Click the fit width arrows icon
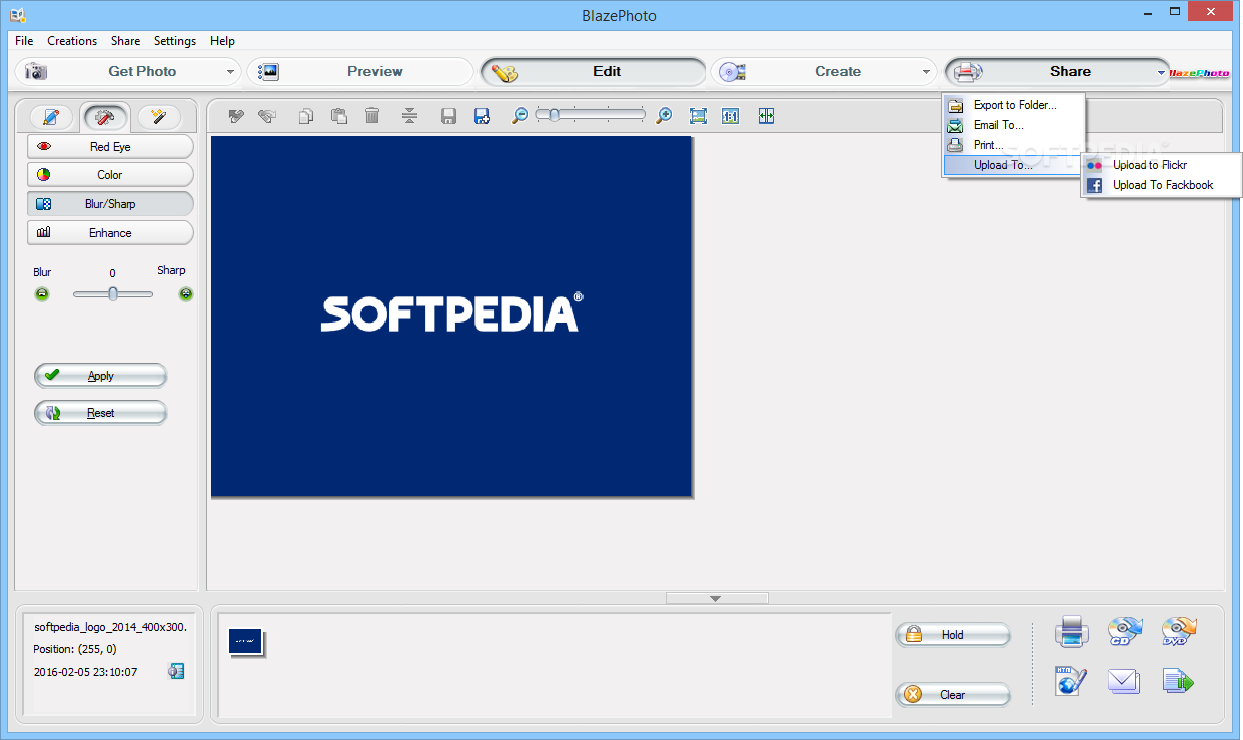Screen dimensions: 1243x740 click(x=766, y=116)
